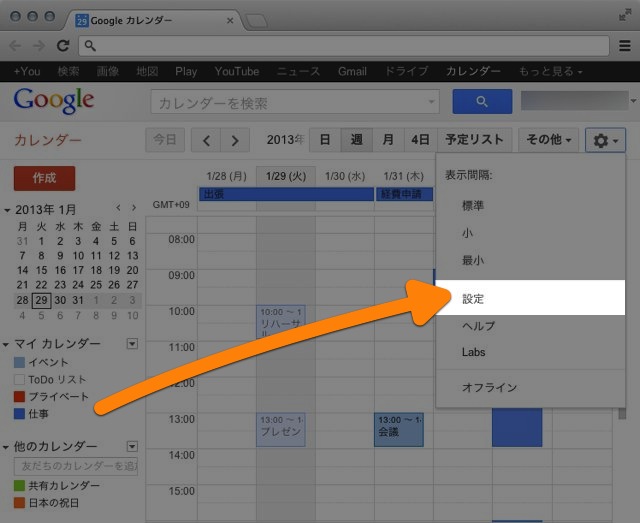Toggle イベント calendar color box
Image resolution: width=640 pixels, height=523 pixels.
point(19,362)
